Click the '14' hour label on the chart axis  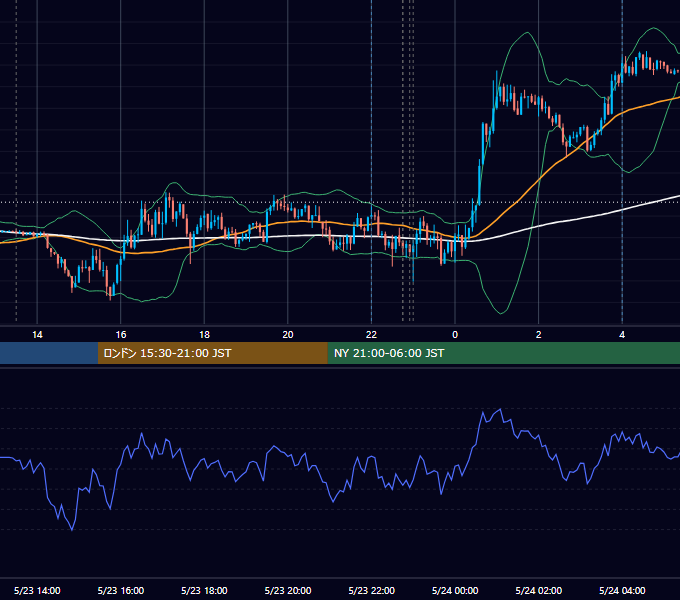pos(37,335)
